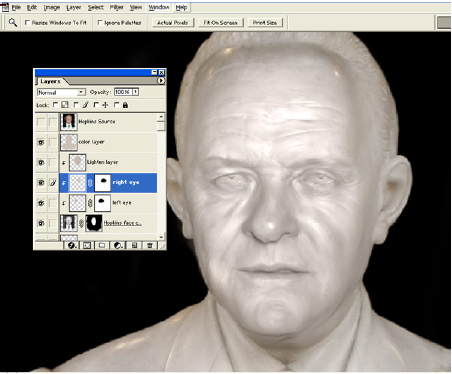Click the Opacity 100% input field
The height and width of the screenshot is (374, 452).
123,92
